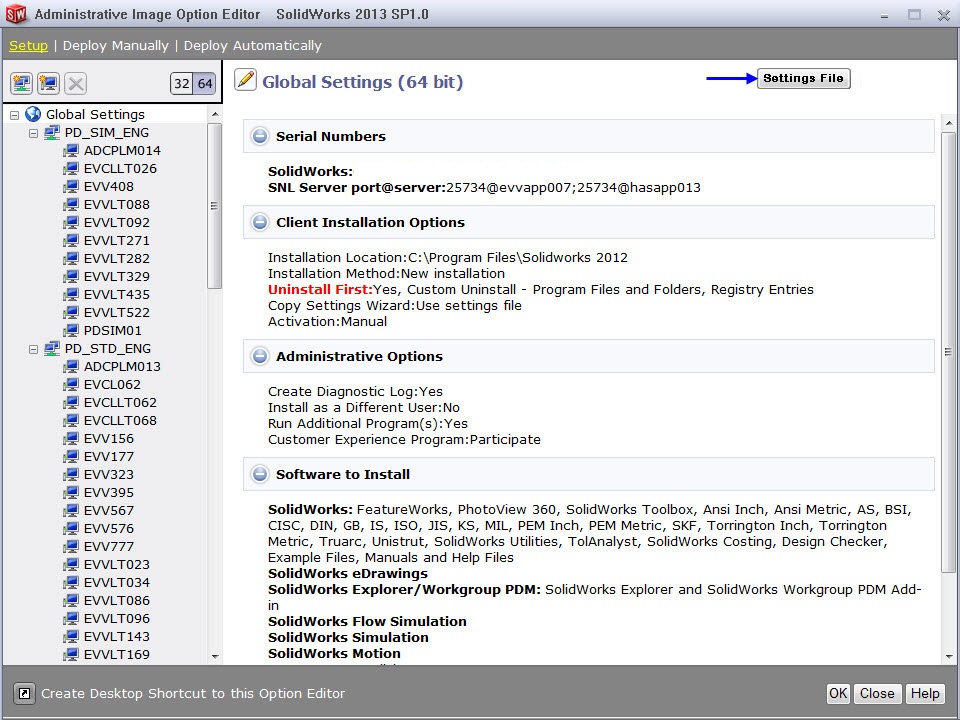Image resolution: width=960 pixels, height=720 pixels.
Task: Click the computer icon next to EVVLT435
Action: pyautogui.click(x=71, y=294)
